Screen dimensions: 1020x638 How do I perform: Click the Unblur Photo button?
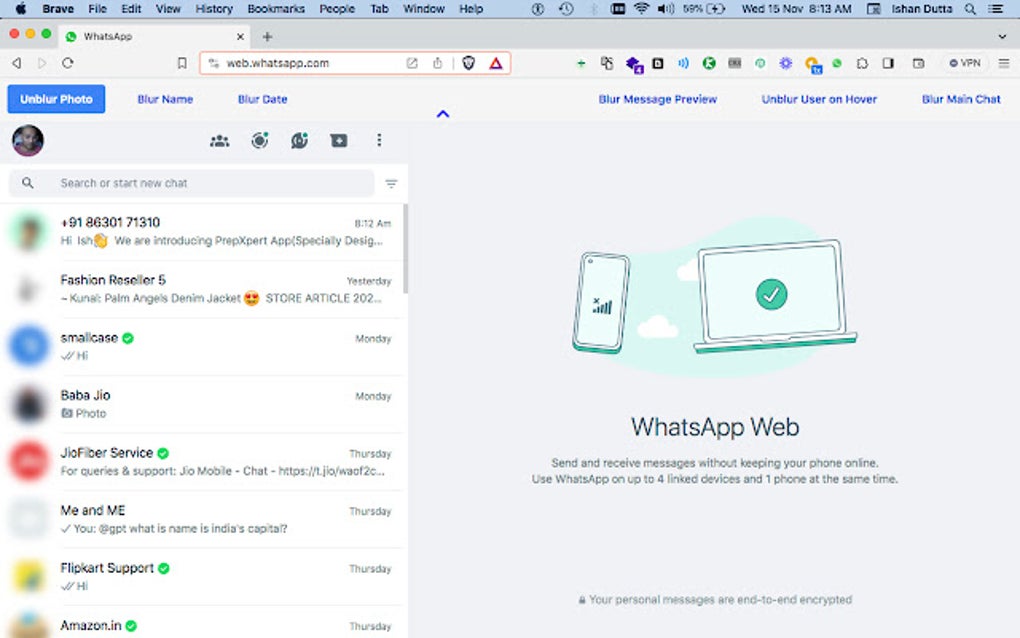pos(55,99)
